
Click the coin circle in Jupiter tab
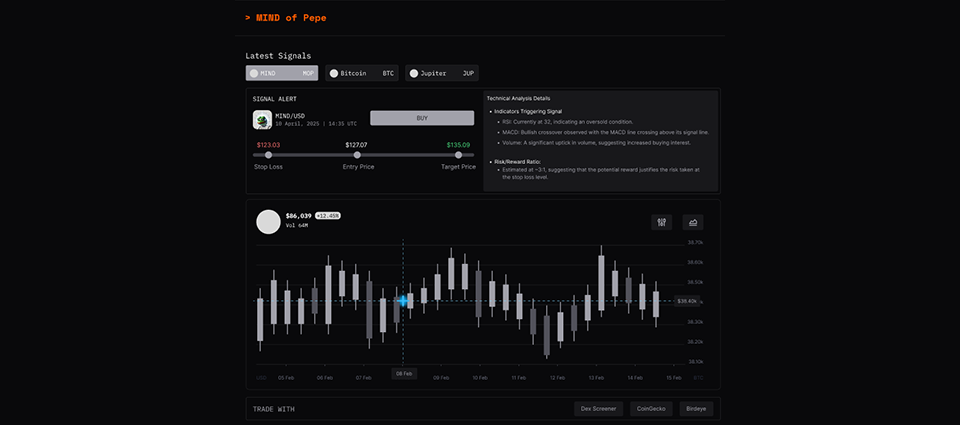[414, 73]
